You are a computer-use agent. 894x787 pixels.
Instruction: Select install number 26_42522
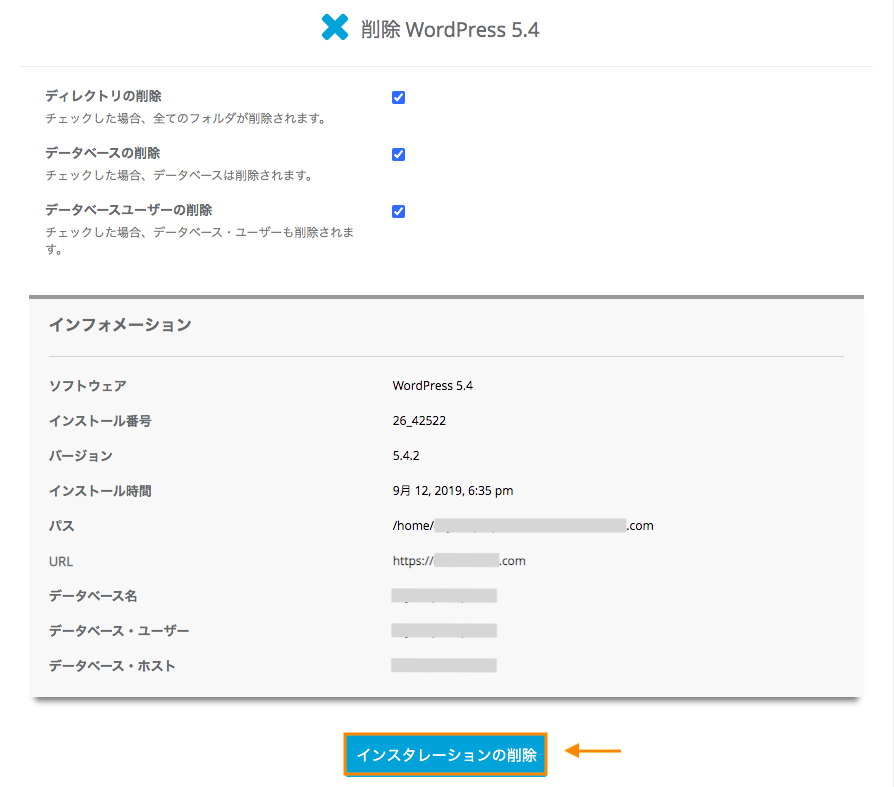coord(419,421)
